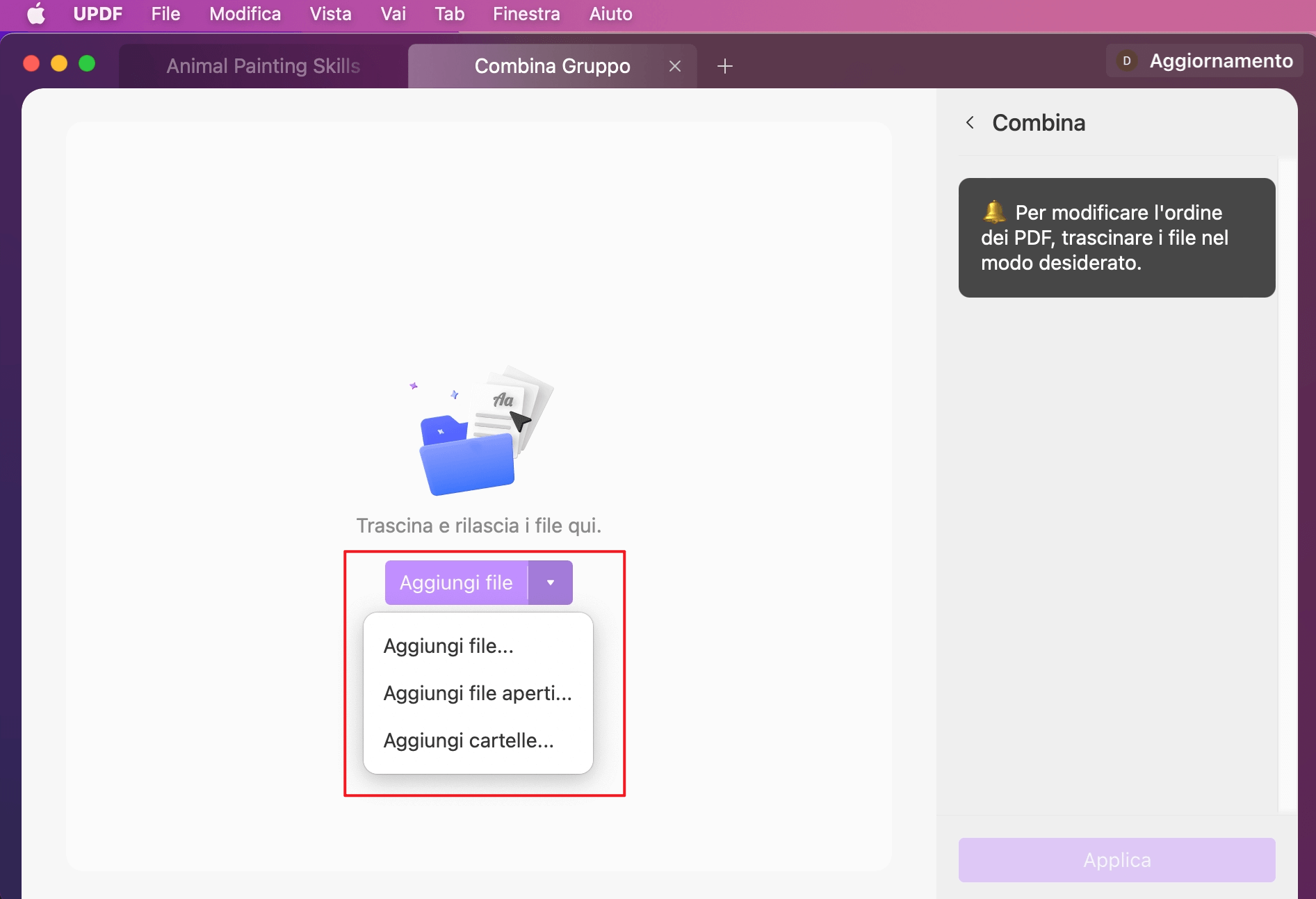Go back using Combina chevron arrow

[970, 123]
